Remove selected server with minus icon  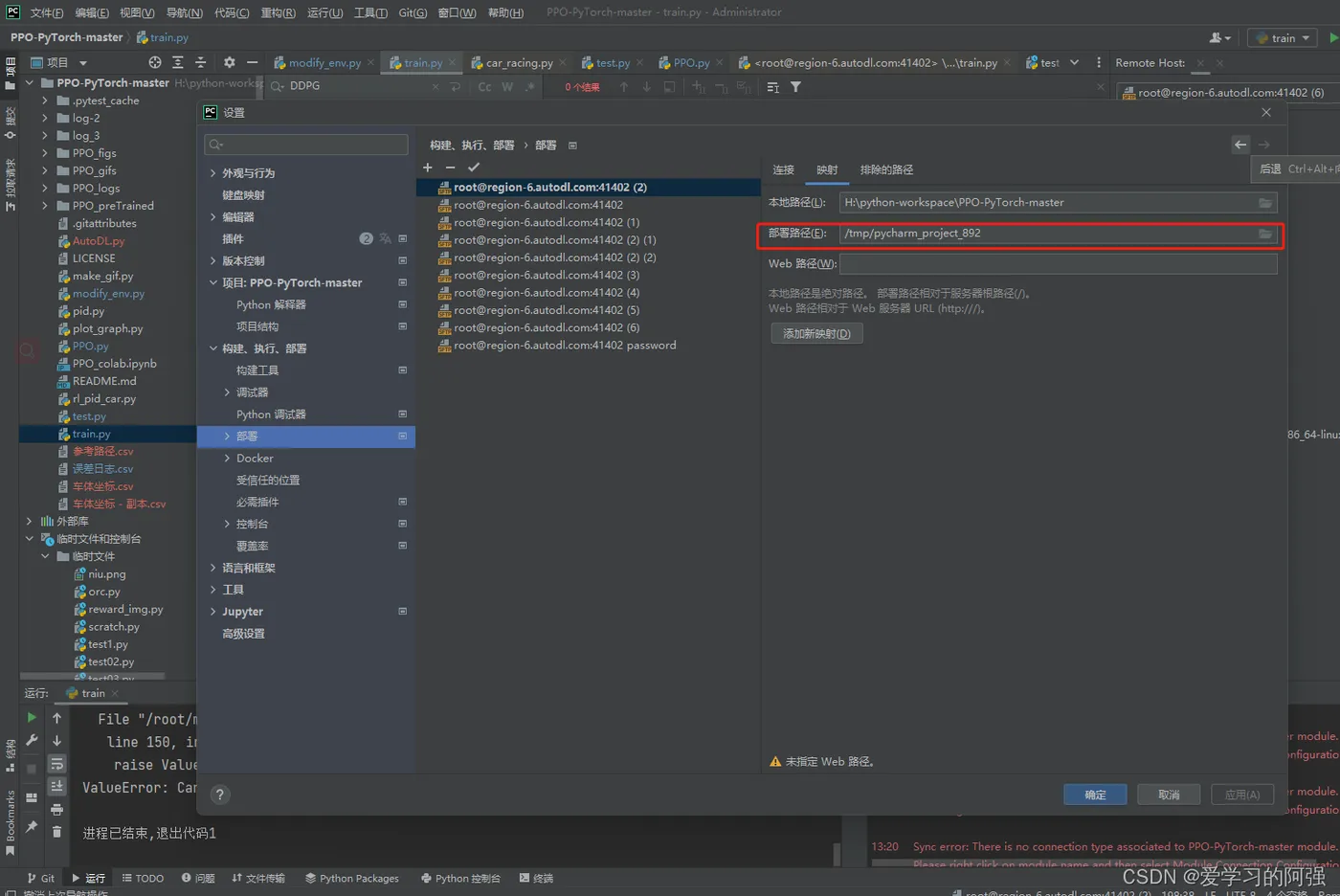tap(451, 168)
